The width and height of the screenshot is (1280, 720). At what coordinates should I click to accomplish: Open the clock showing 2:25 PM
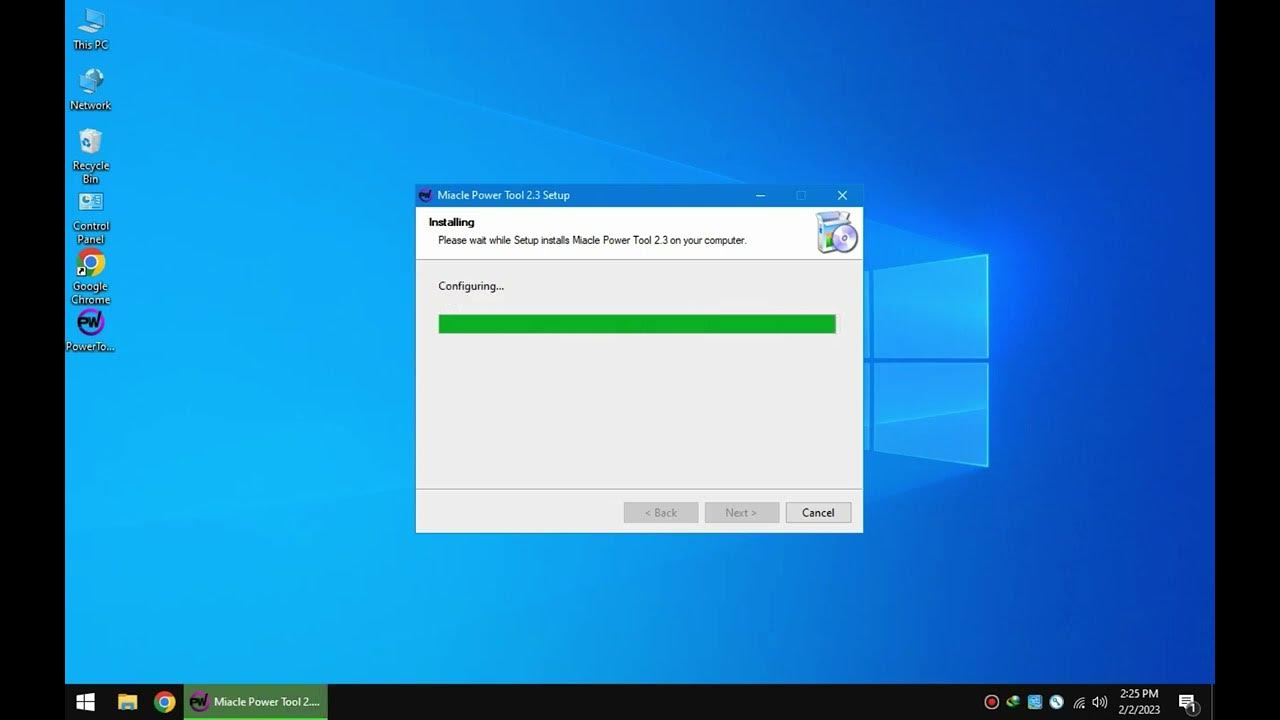(1140, 702)
